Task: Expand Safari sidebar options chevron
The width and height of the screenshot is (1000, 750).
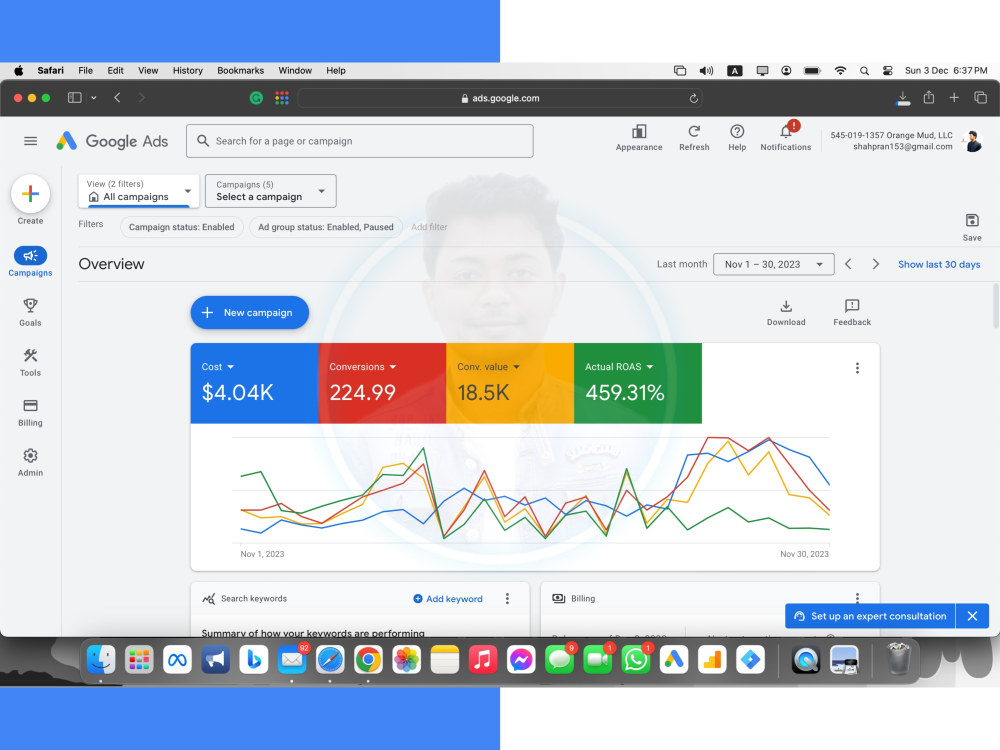Action: (94, 98)
